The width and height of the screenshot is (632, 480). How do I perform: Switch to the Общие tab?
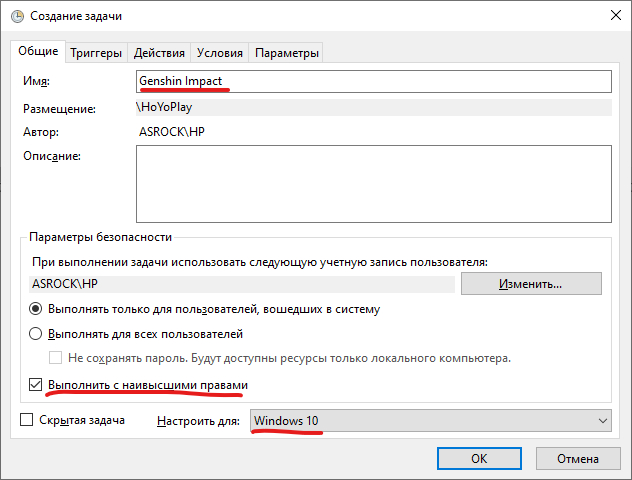(39, 52)
